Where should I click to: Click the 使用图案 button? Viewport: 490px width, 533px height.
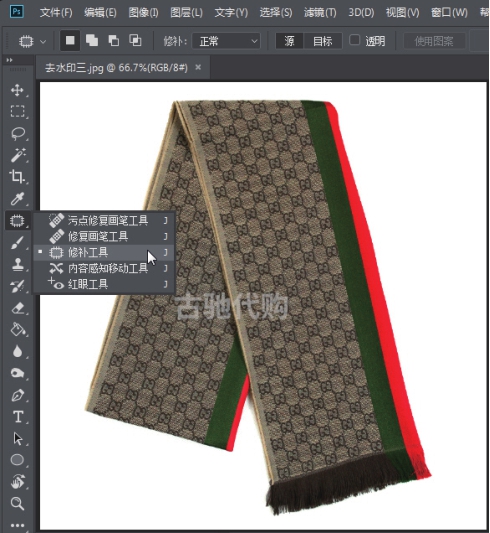pos(434,41)
